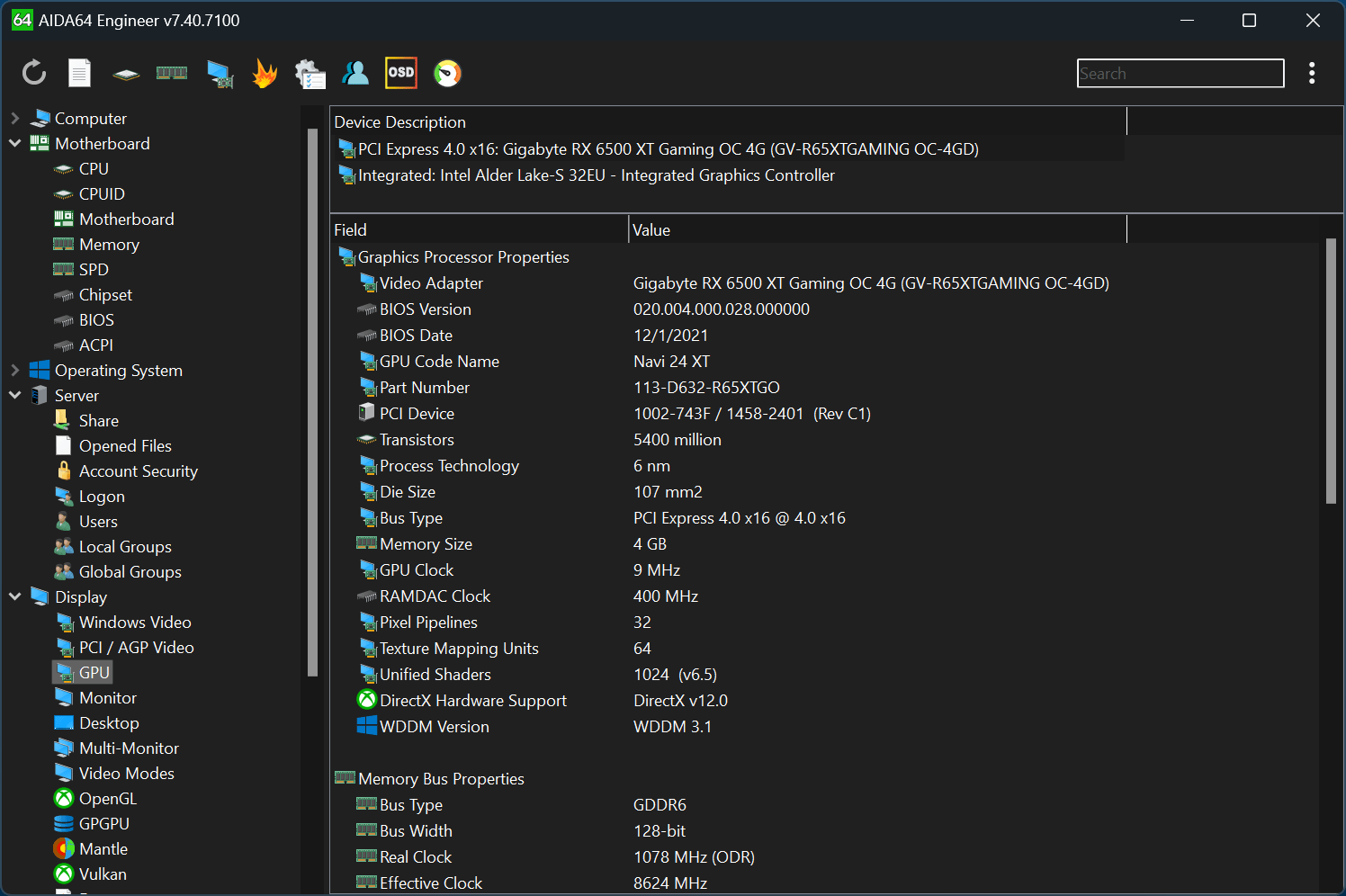Open the report wizard toolbar icon
This screenshot has width=1346, height=896.
310,74
